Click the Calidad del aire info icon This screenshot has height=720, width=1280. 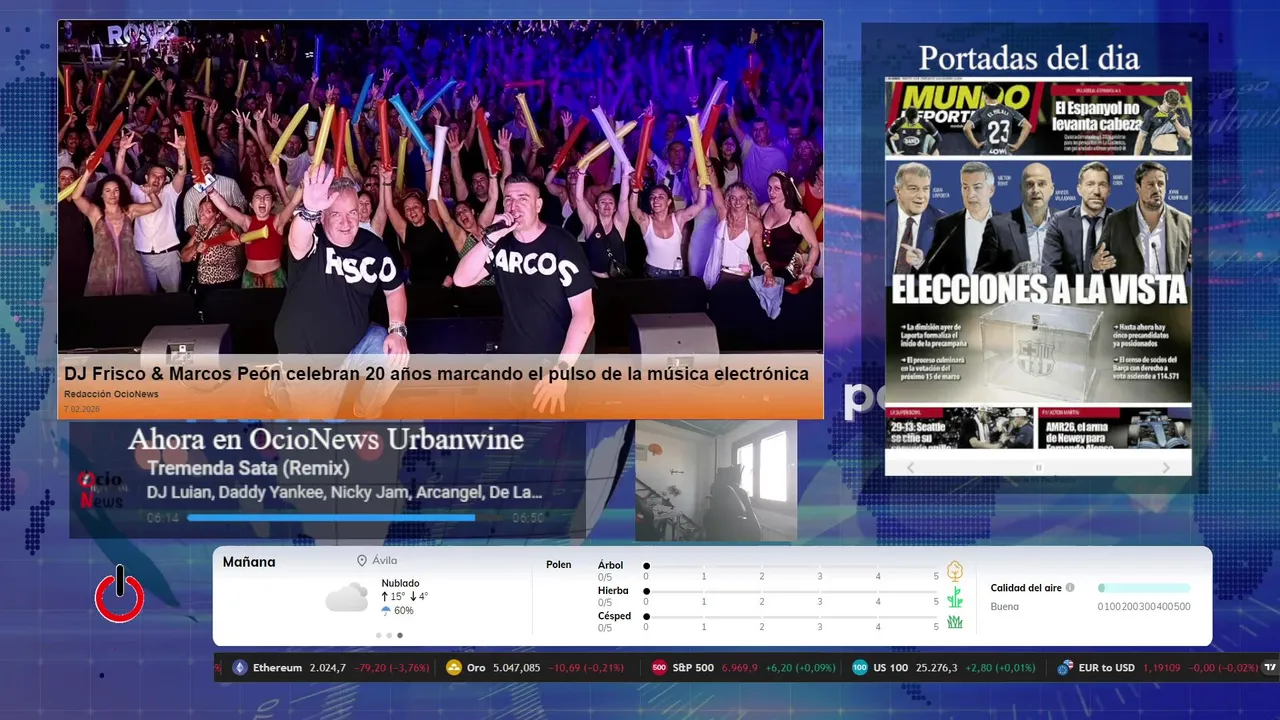(1070, 588)
